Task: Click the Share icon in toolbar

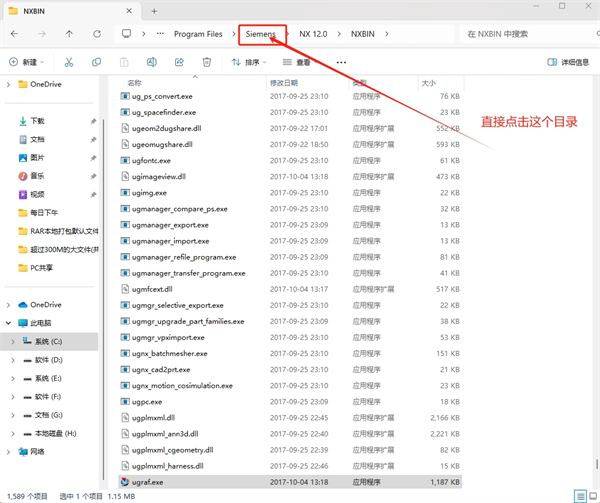Action: [x=179, y=62]
